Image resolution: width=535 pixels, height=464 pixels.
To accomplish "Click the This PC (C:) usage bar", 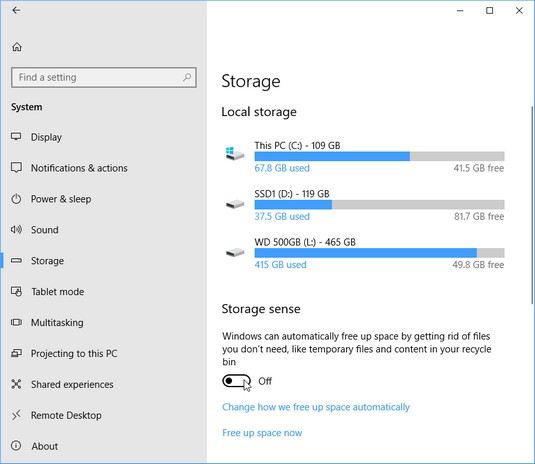I will [x=379, y=156].
